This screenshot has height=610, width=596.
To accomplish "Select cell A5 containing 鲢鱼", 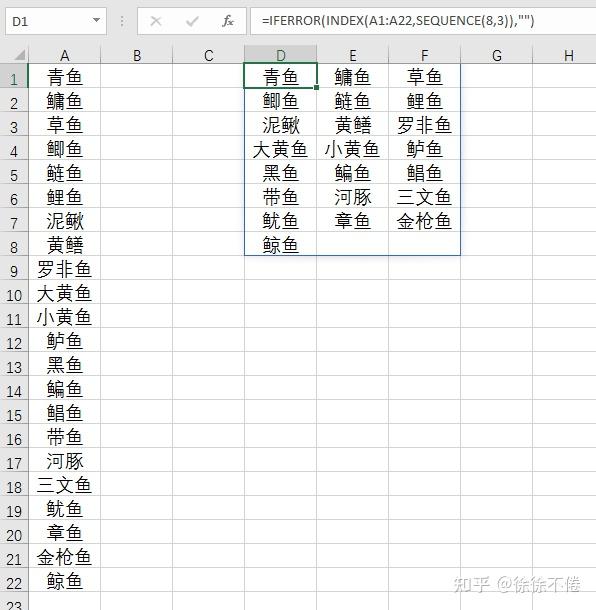I will (65, 172).
